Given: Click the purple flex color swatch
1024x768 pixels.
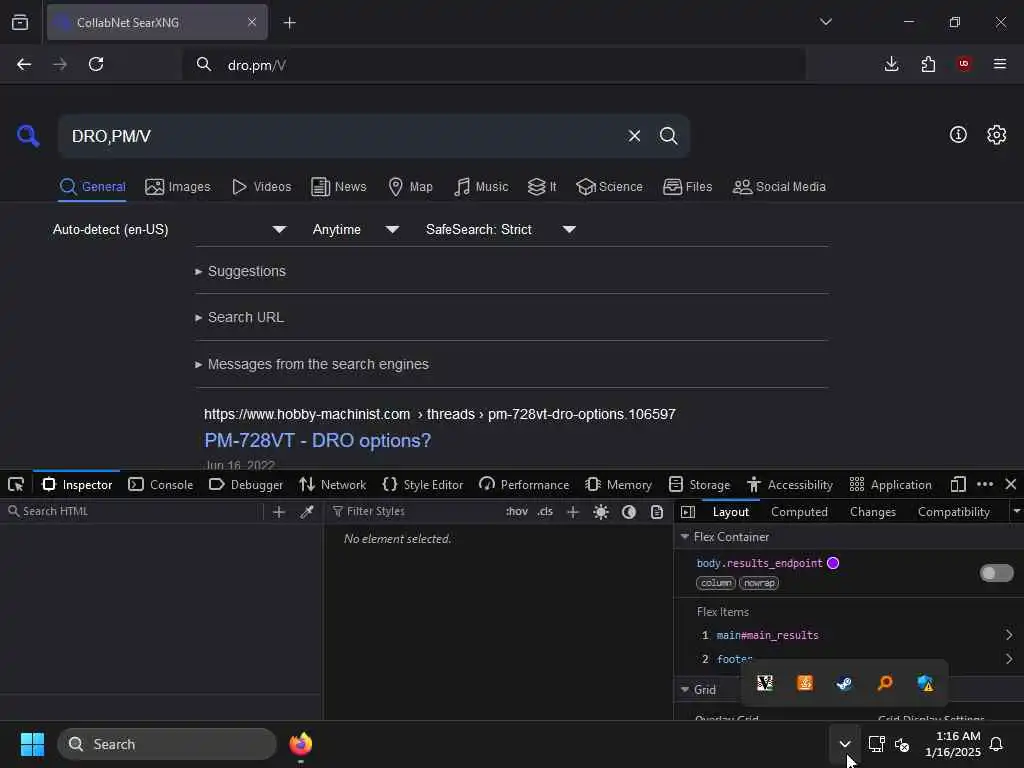Looking at the screenshot, I should (833, 563).
